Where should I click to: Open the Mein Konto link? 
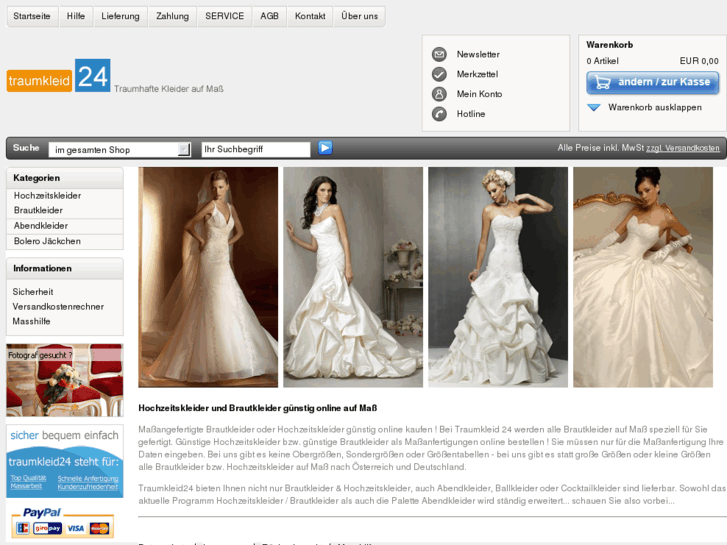coord(479,94)
